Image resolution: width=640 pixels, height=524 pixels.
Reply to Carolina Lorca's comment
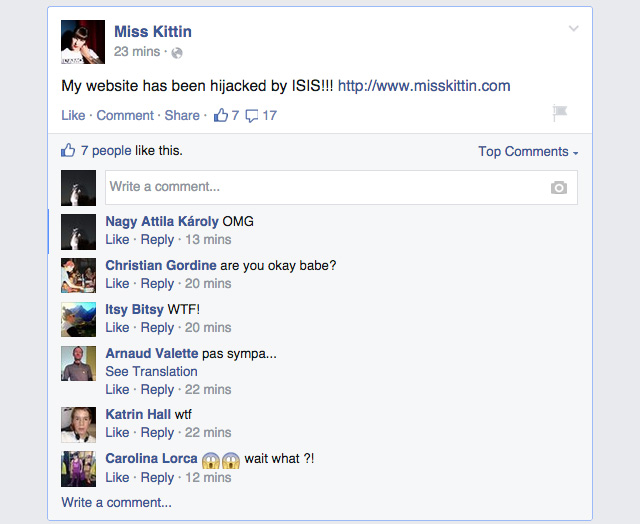pos(157,477)
